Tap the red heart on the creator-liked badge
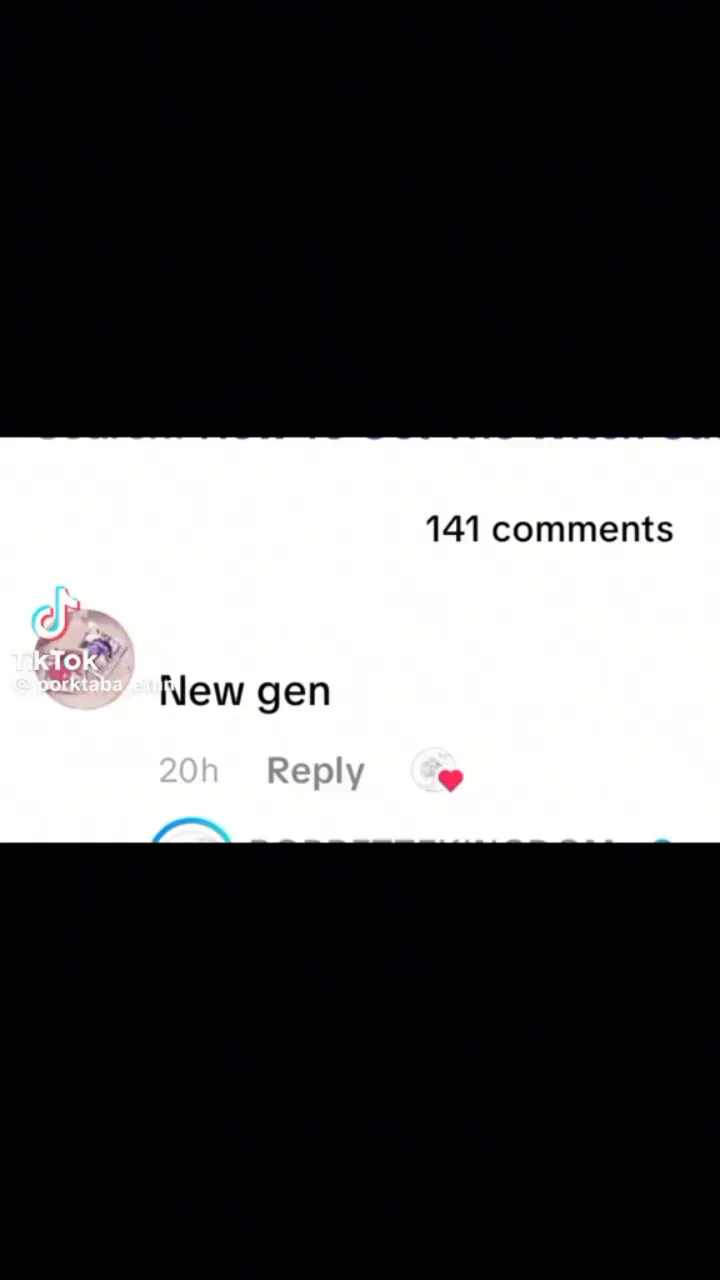 pos(451,781)
